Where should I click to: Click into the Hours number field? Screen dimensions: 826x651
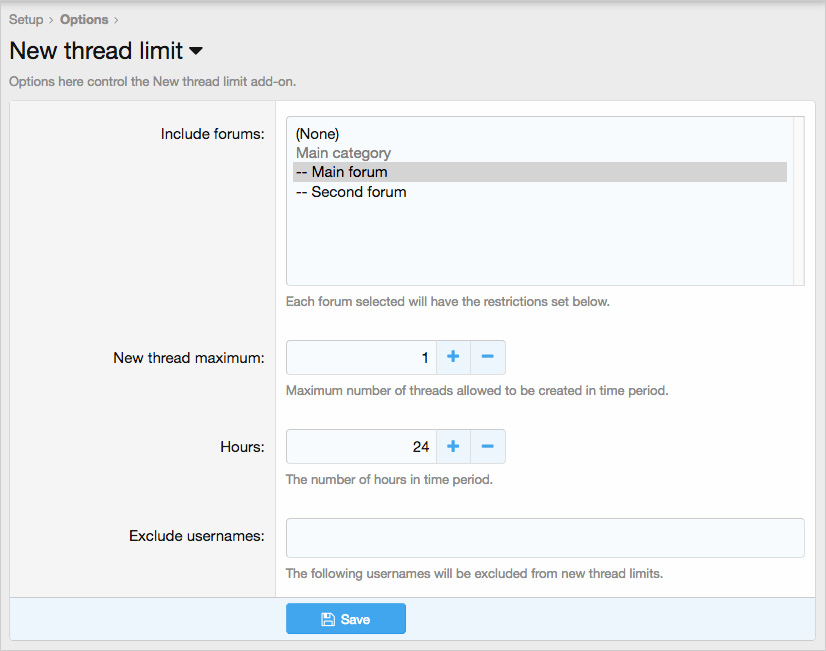[x=361, y=447]
